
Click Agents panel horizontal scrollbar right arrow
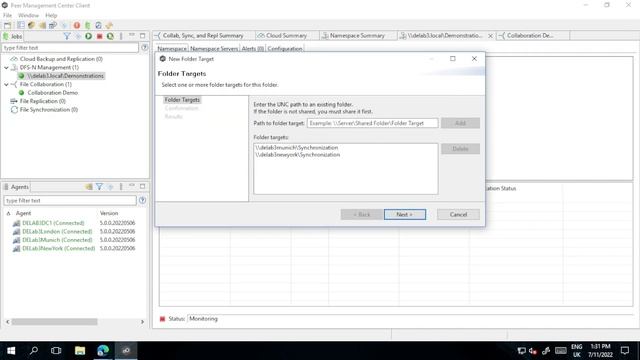click(142, 322)
